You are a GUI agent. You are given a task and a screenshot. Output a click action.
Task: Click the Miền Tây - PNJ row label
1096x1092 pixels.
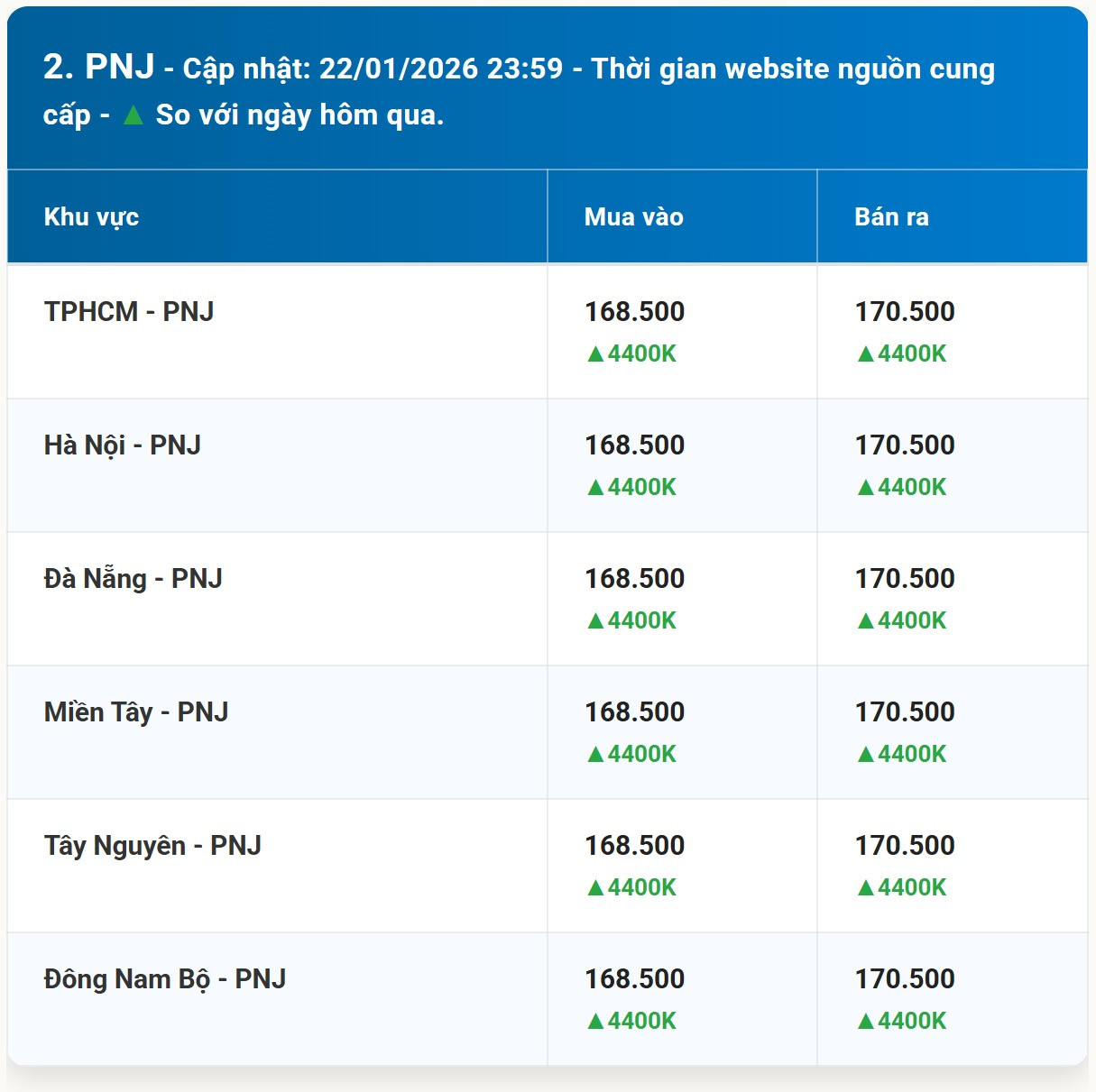(136, 711)
